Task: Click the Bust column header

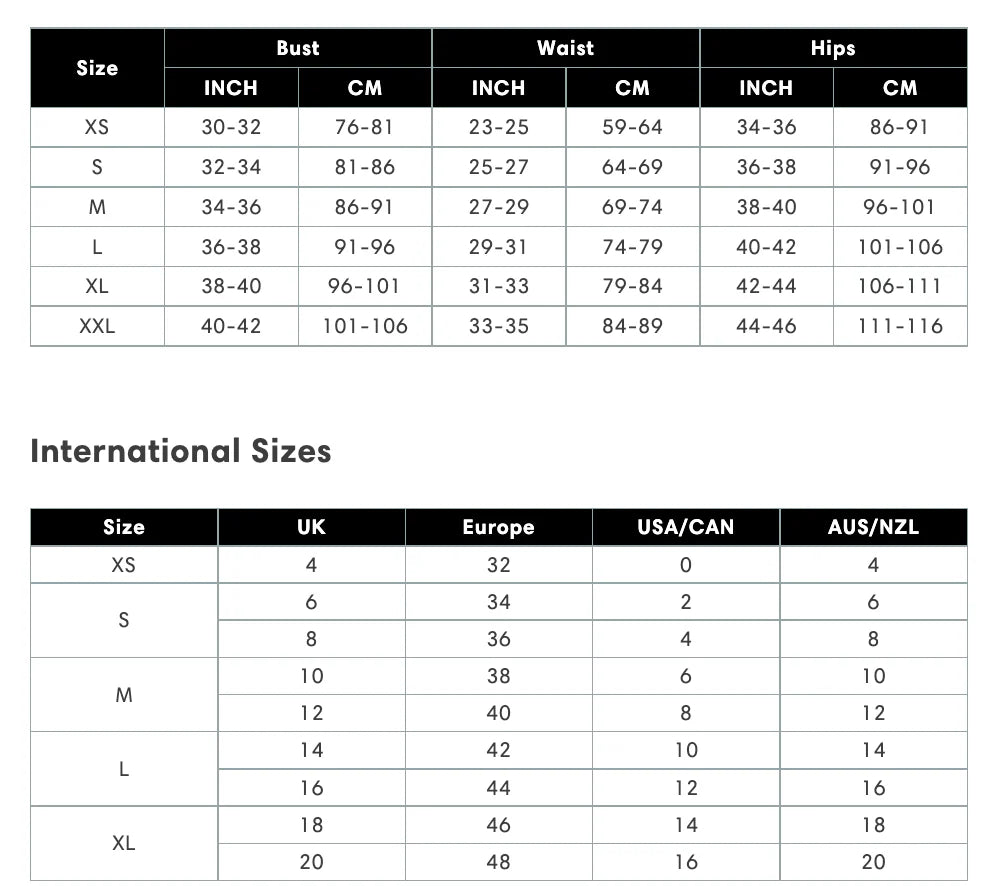Action: tap(298, 48)
